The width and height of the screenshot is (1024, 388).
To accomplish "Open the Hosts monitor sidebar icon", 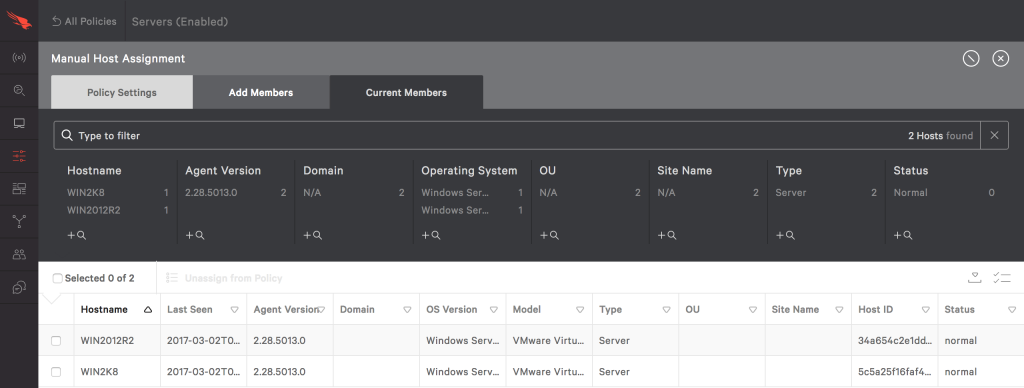I will click(x=19, y=123).
